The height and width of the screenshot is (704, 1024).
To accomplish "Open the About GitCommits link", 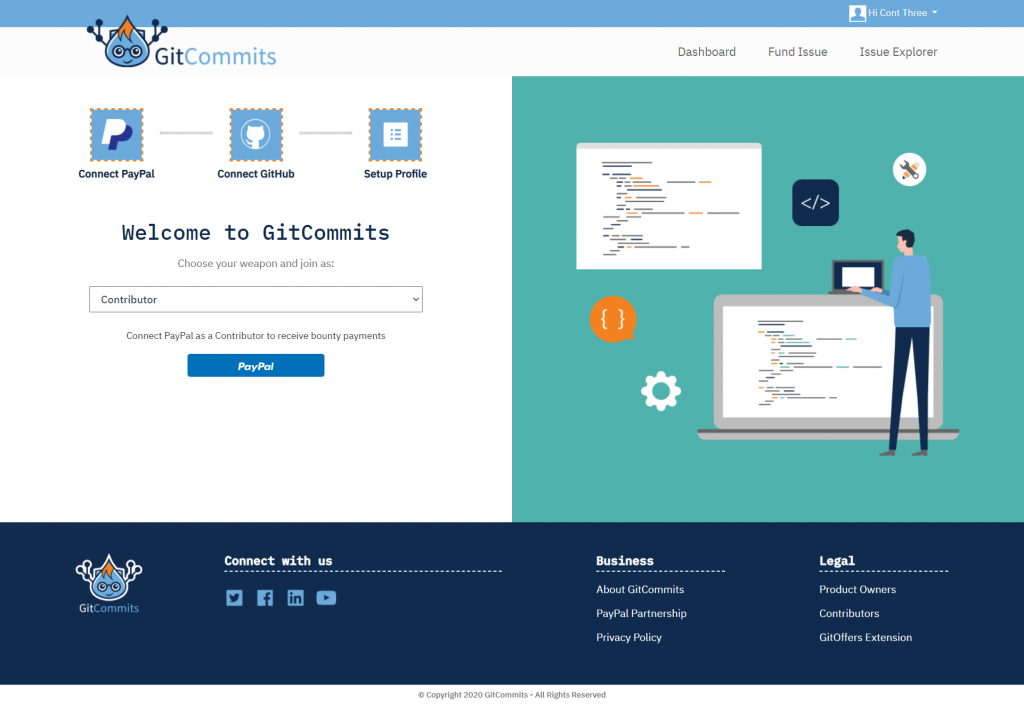I will (640, 589).
